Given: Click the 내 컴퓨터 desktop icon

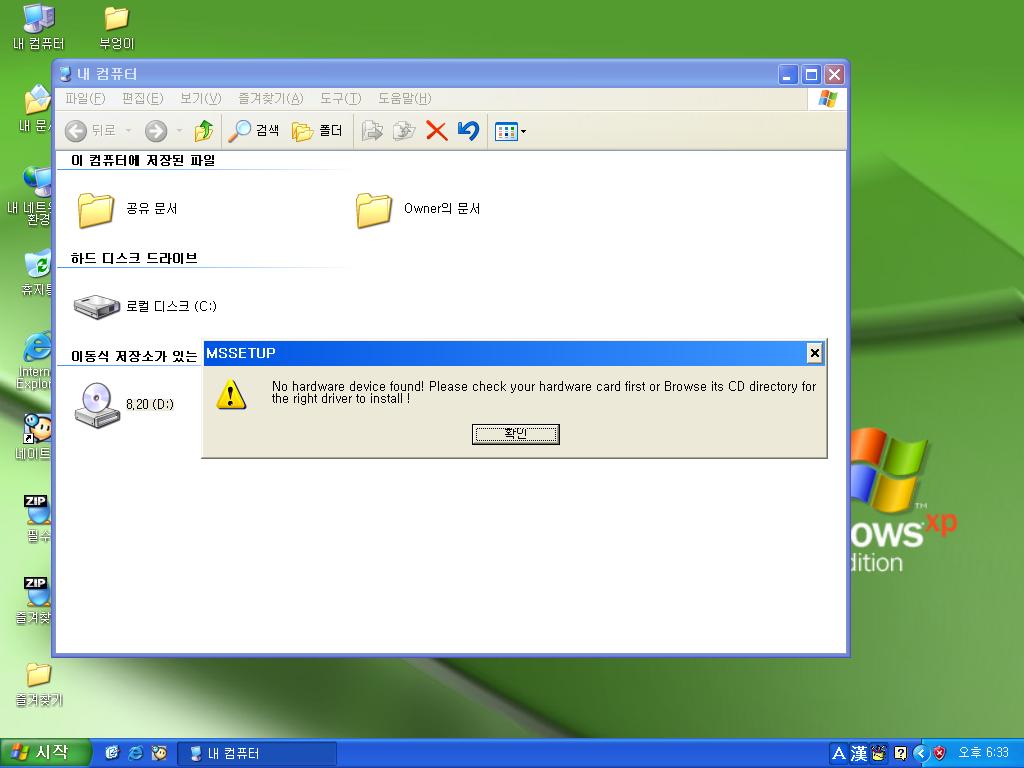Looking at the screenshot, I should click(39, 27).
